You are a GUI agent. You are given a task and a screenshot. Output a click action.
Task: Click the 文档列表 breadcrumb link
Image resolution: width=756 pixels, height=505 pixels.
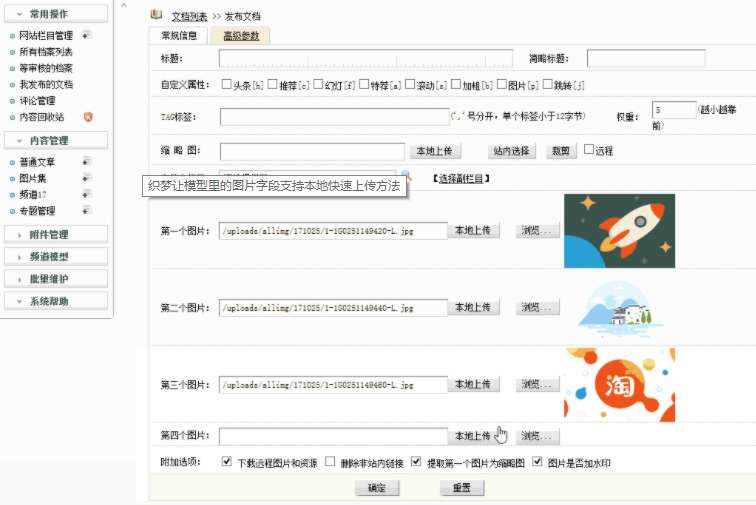pos(189,16)
